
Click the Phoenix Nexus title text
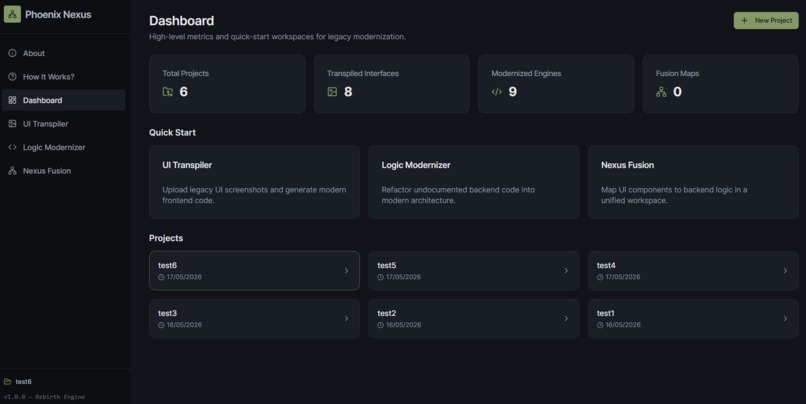tap(58, 14)
